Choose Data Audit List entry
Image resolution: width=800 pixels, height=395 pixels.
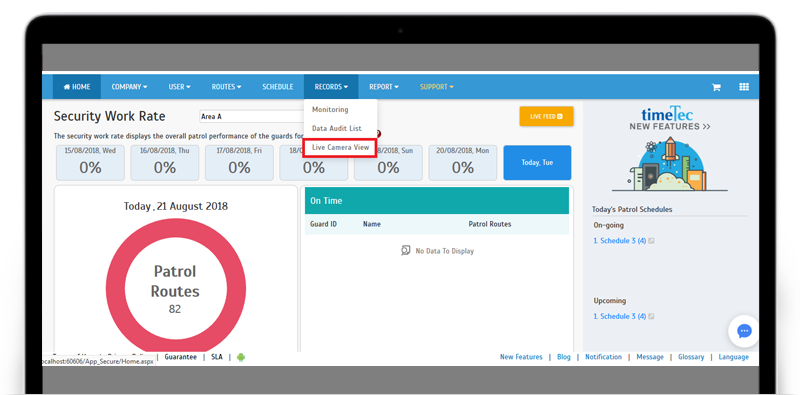point(337,128)
